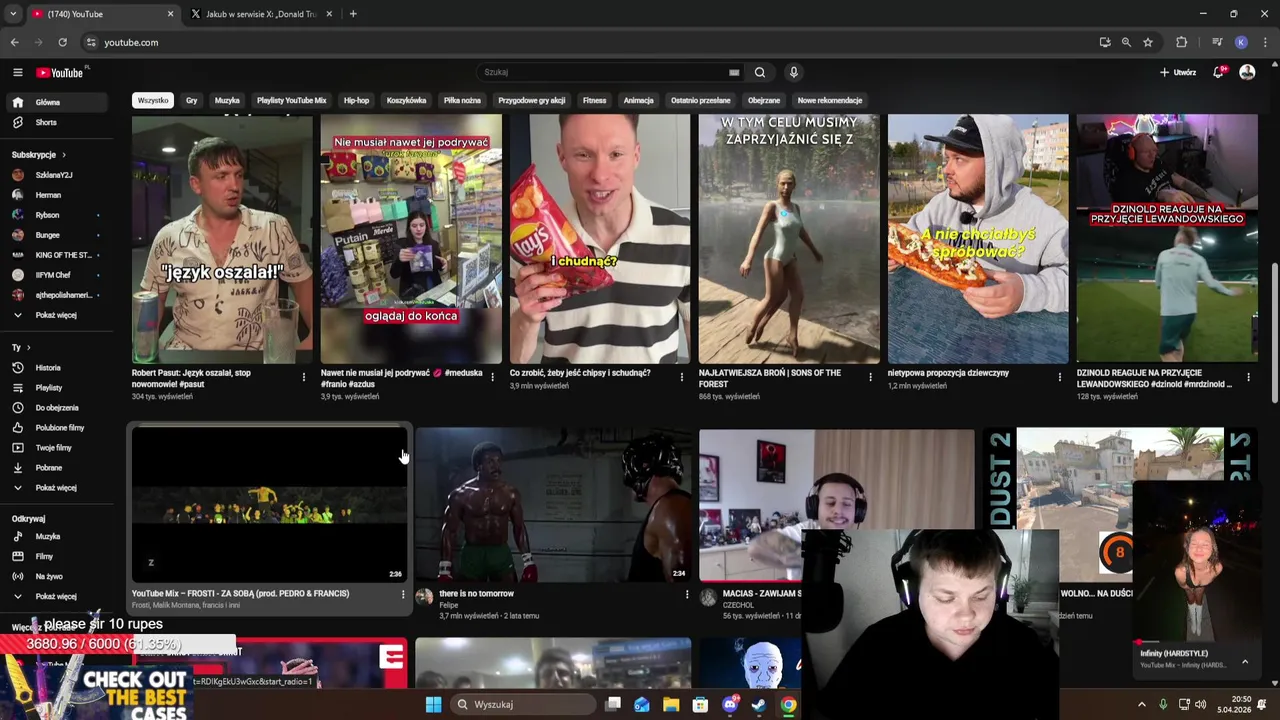Open Steam from the taskbar

coord(759,704)
